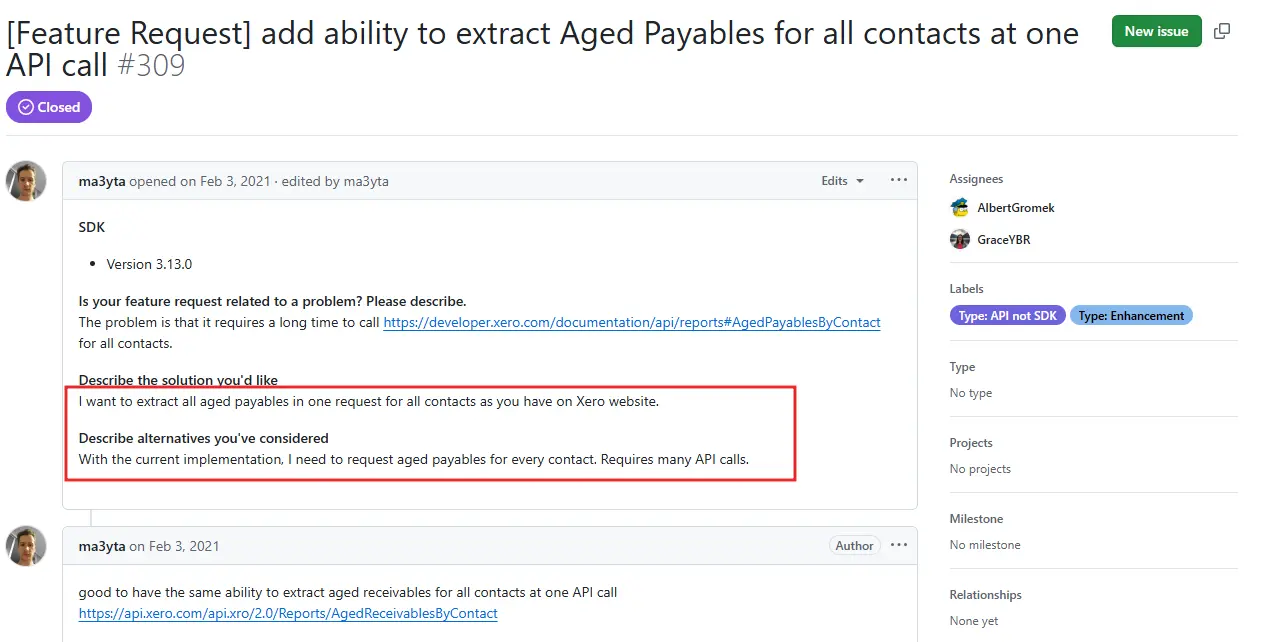Select the 'Type: API not SDK' label
Image resolution: width=1279 pixels, height=642 pixels.
(1007, 316)
